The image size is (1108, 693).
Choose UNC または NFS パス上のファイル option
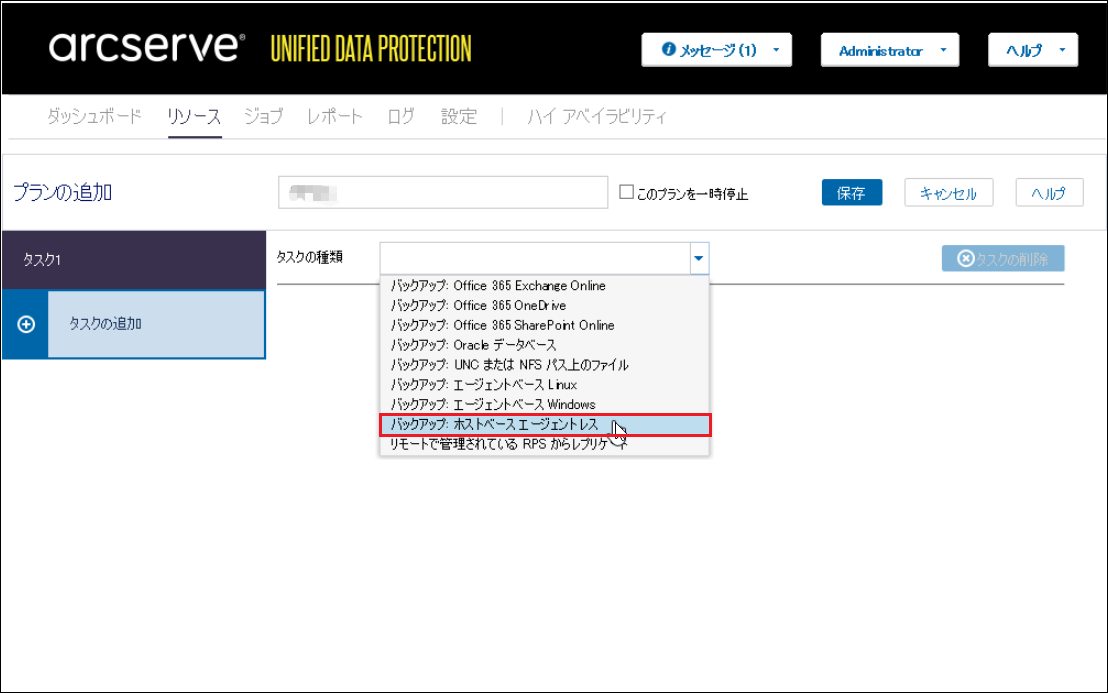click(x=544, y=365)
